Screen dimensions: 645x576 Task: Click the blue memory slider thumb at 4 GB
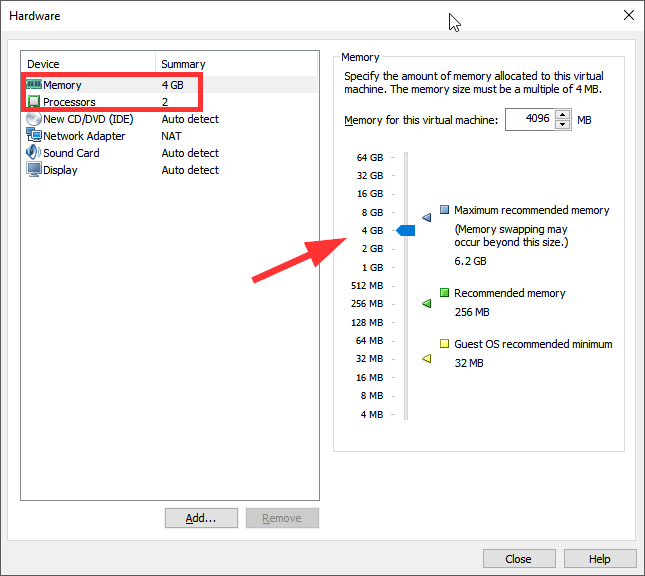pos(406,230)
